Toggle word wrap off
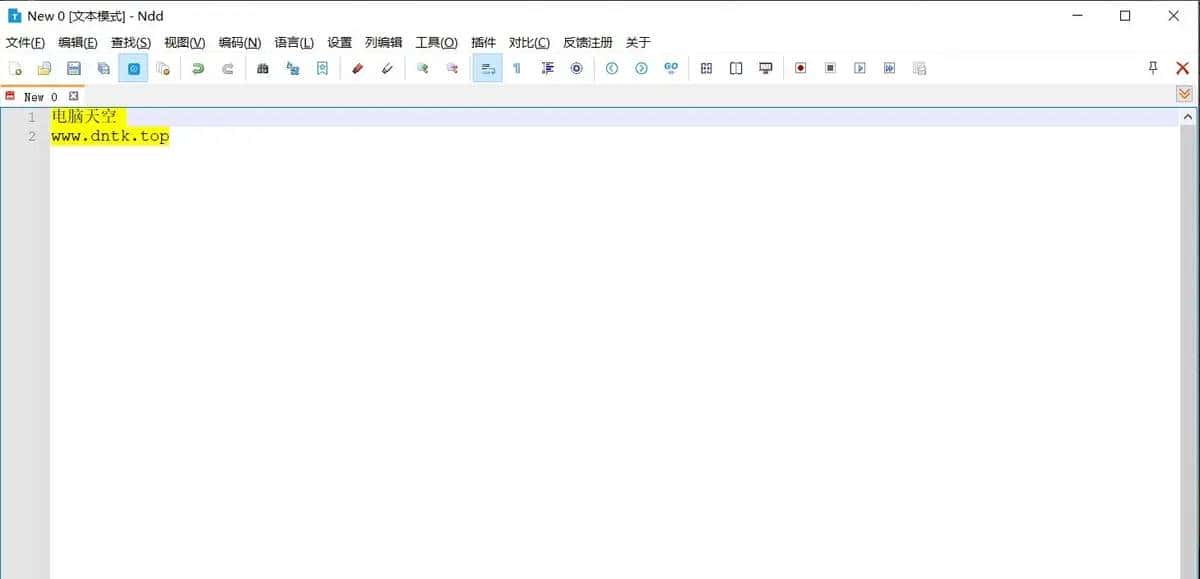The image size is (1200, 579). click(x=487, y=68)
